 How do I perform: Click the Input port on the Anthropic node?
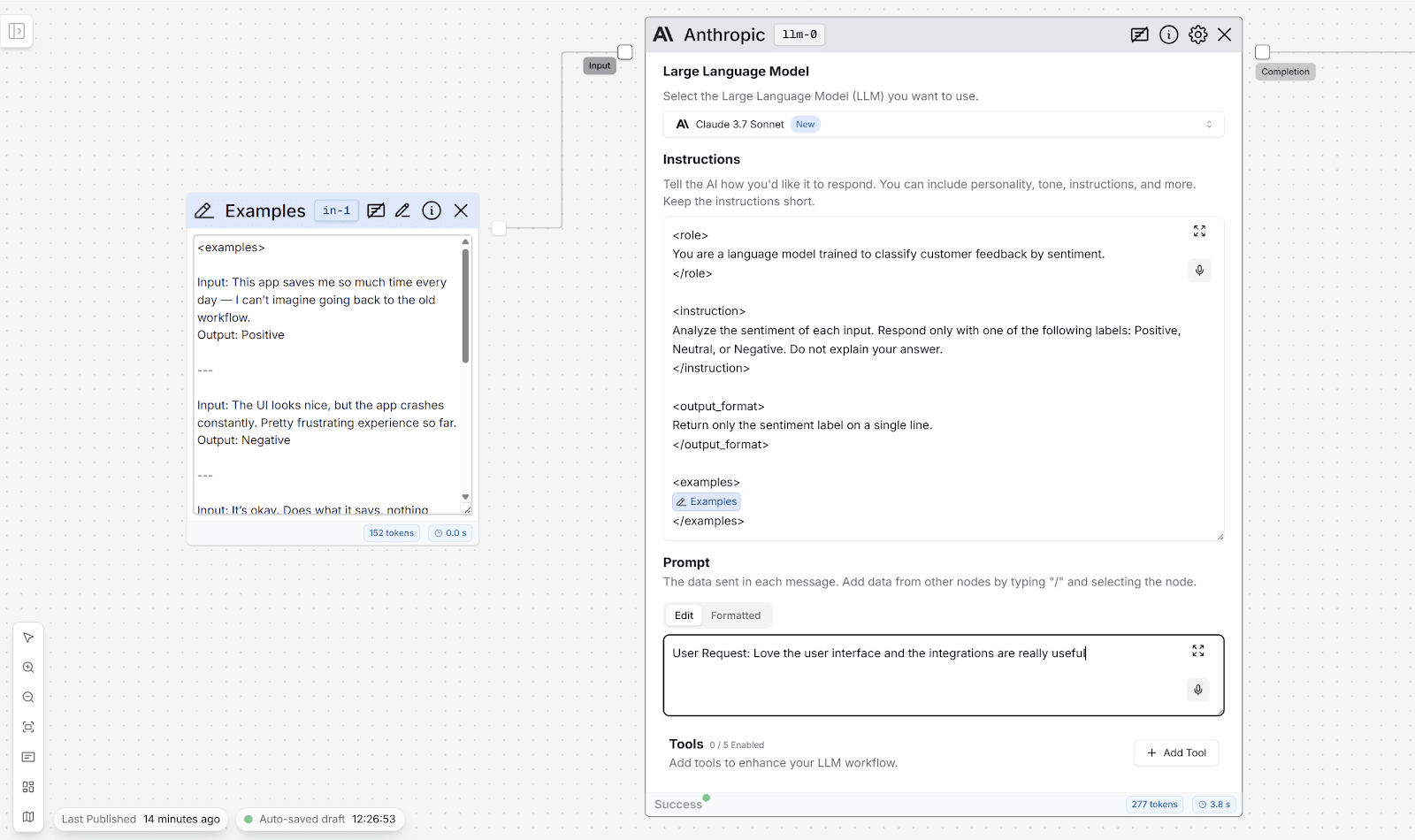click(x=625, y=52)
